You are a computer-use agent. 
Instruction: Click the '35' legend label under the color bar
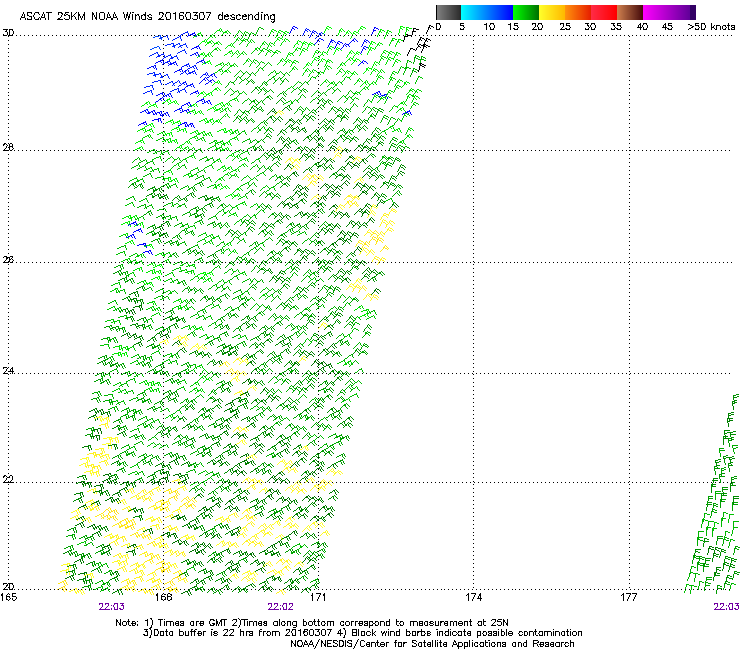616,27
